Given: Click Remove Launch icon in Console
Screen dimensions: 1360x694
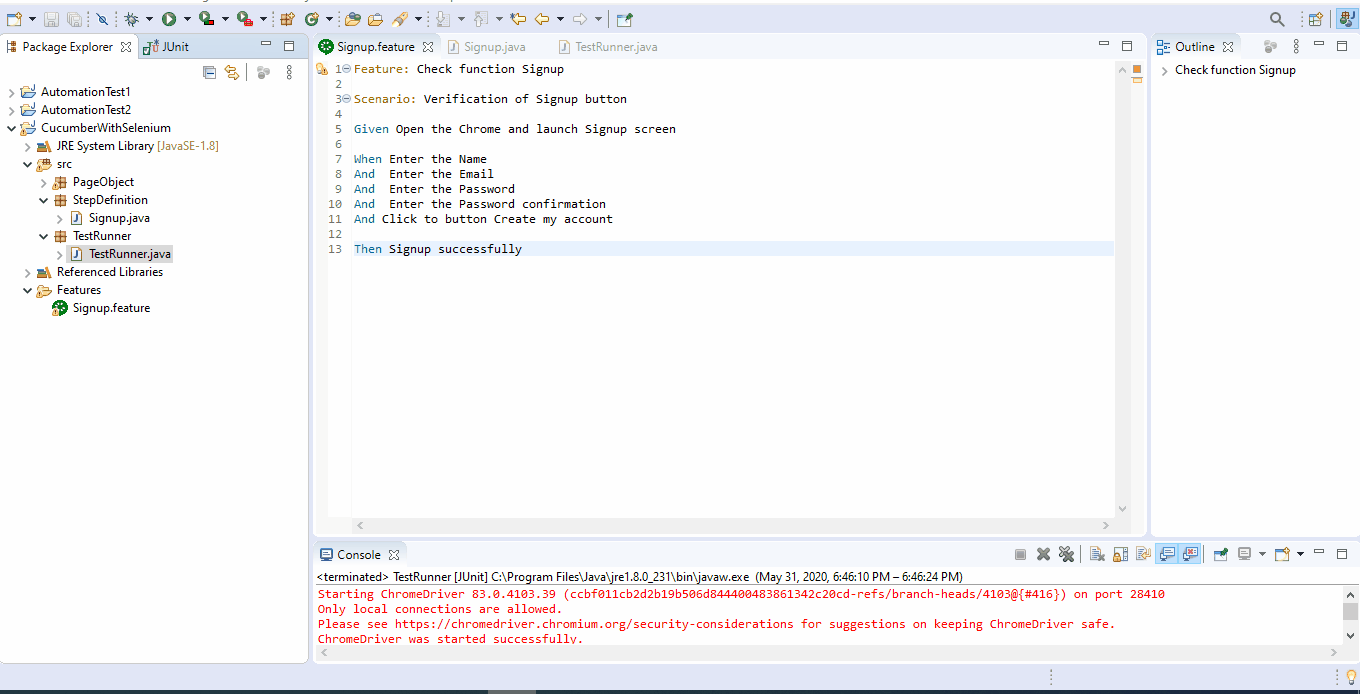Looking at the screenshot, I should [x=1043, y=554].
